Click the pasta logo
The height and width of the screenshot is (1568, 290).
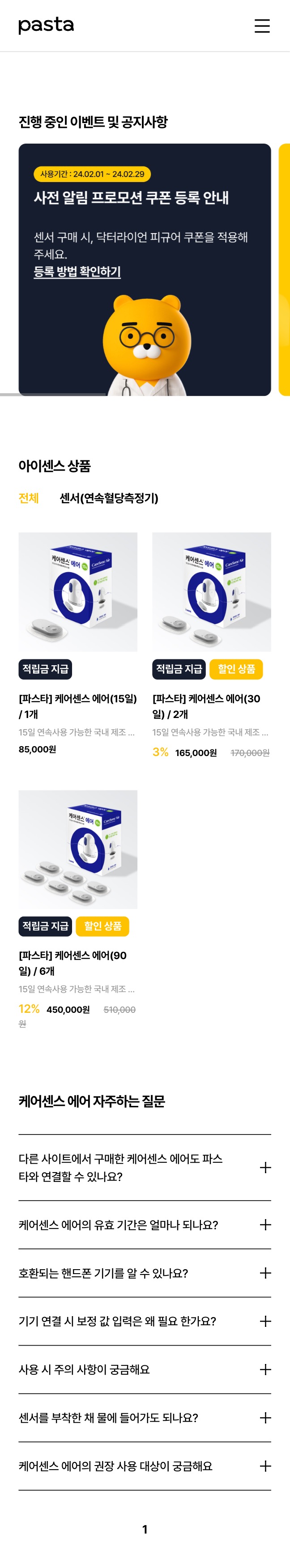(46, 25)
